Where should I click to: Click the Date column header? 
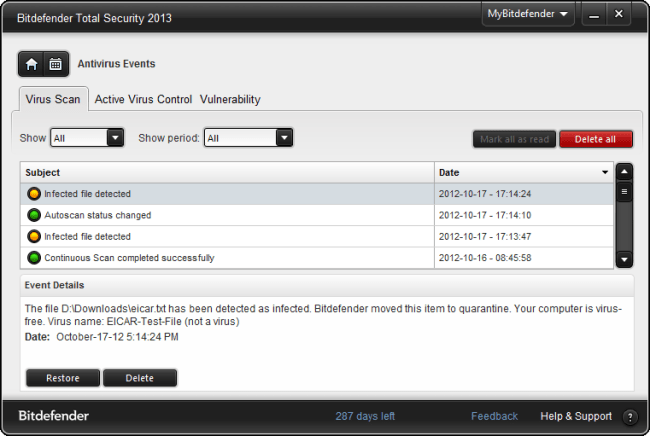524,172
